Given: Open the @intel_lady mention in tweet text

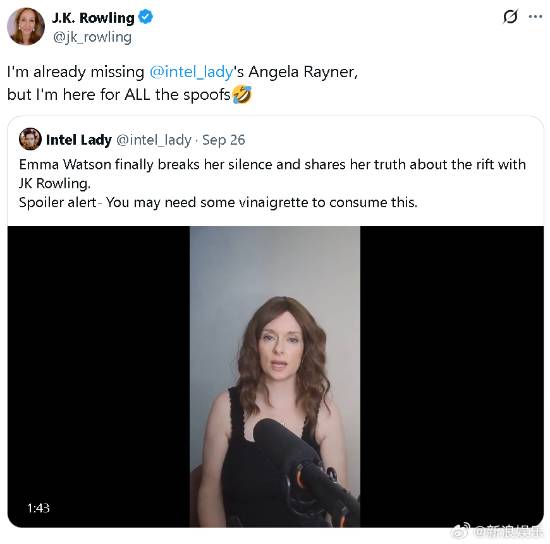Looking at the screenshot, I should tap(191, 72).
